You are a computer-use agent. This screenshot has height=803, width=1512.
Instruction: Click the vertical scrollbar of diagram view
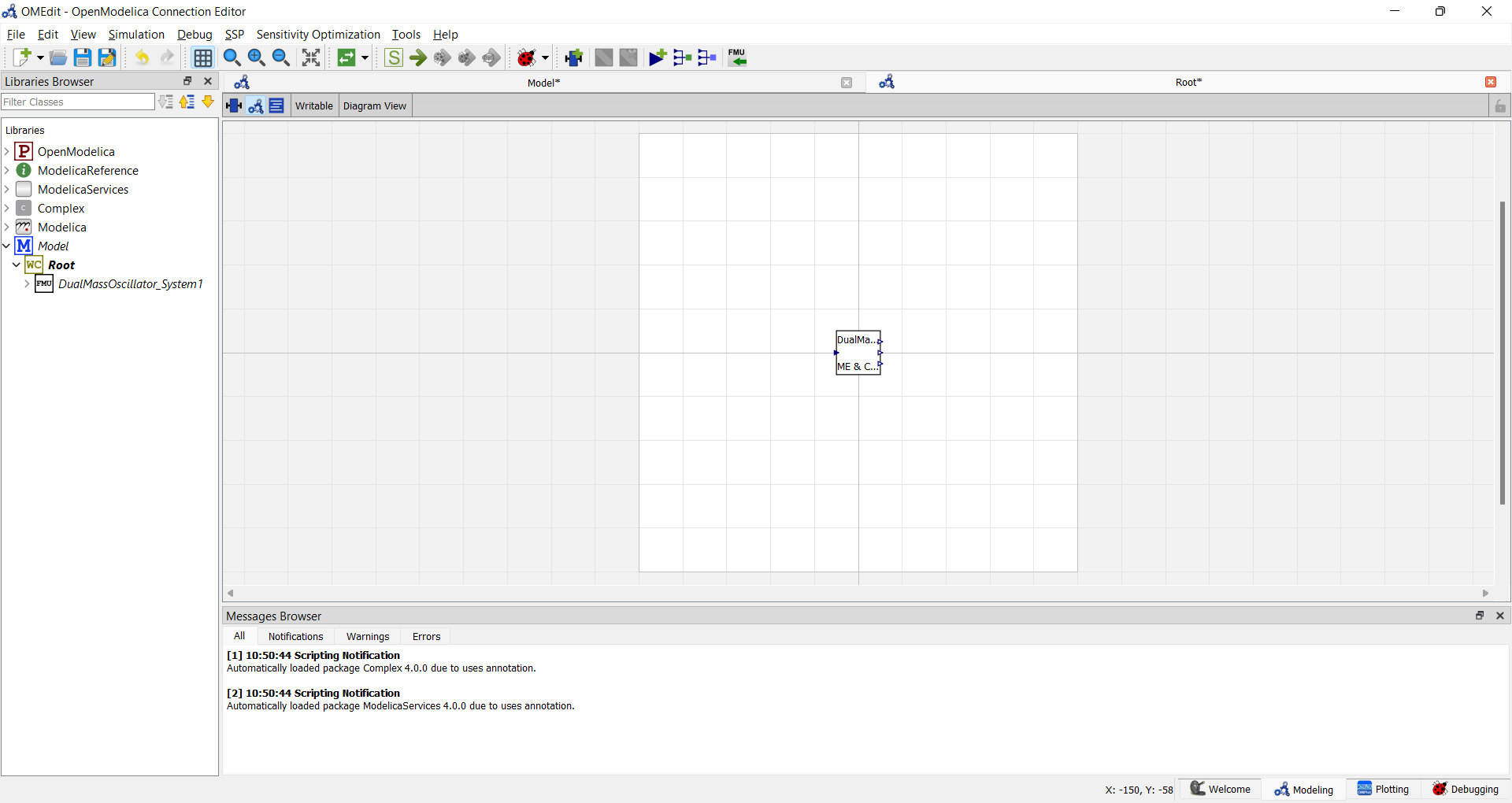click(1502, 353)
